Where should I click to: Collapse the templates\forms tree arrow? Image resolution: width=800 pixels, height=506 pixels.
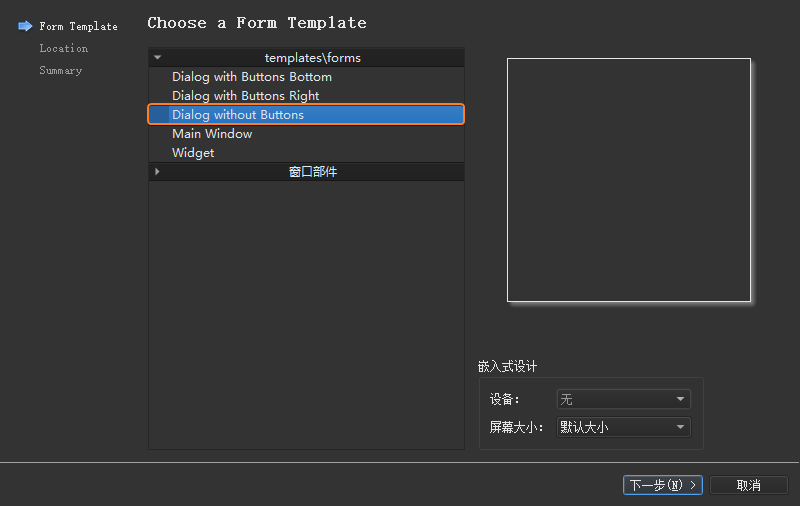click(157, 58)
